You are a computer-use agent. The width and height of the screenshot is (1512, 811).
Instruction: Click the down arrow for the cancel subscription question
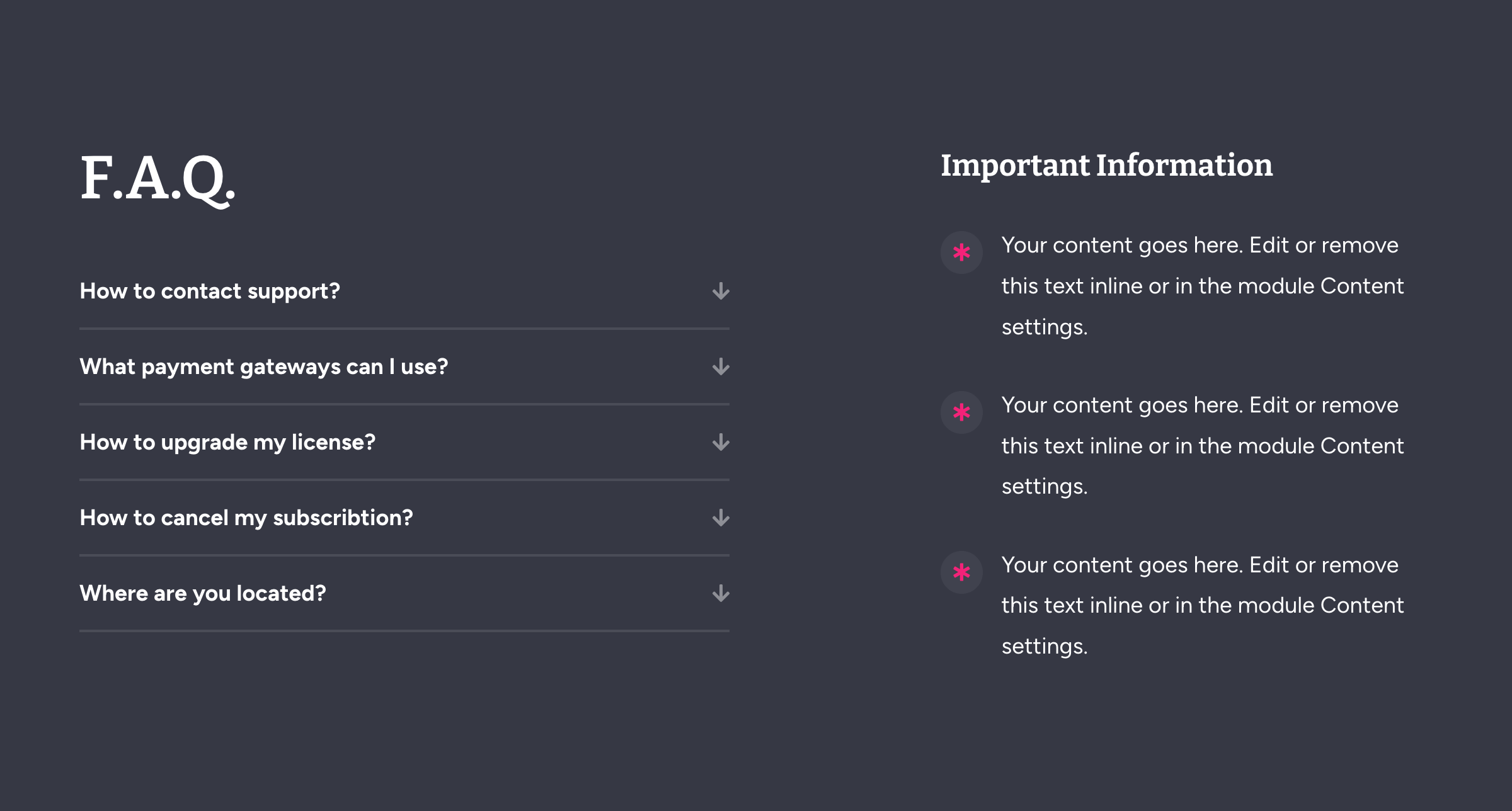(x=721, y=518)
